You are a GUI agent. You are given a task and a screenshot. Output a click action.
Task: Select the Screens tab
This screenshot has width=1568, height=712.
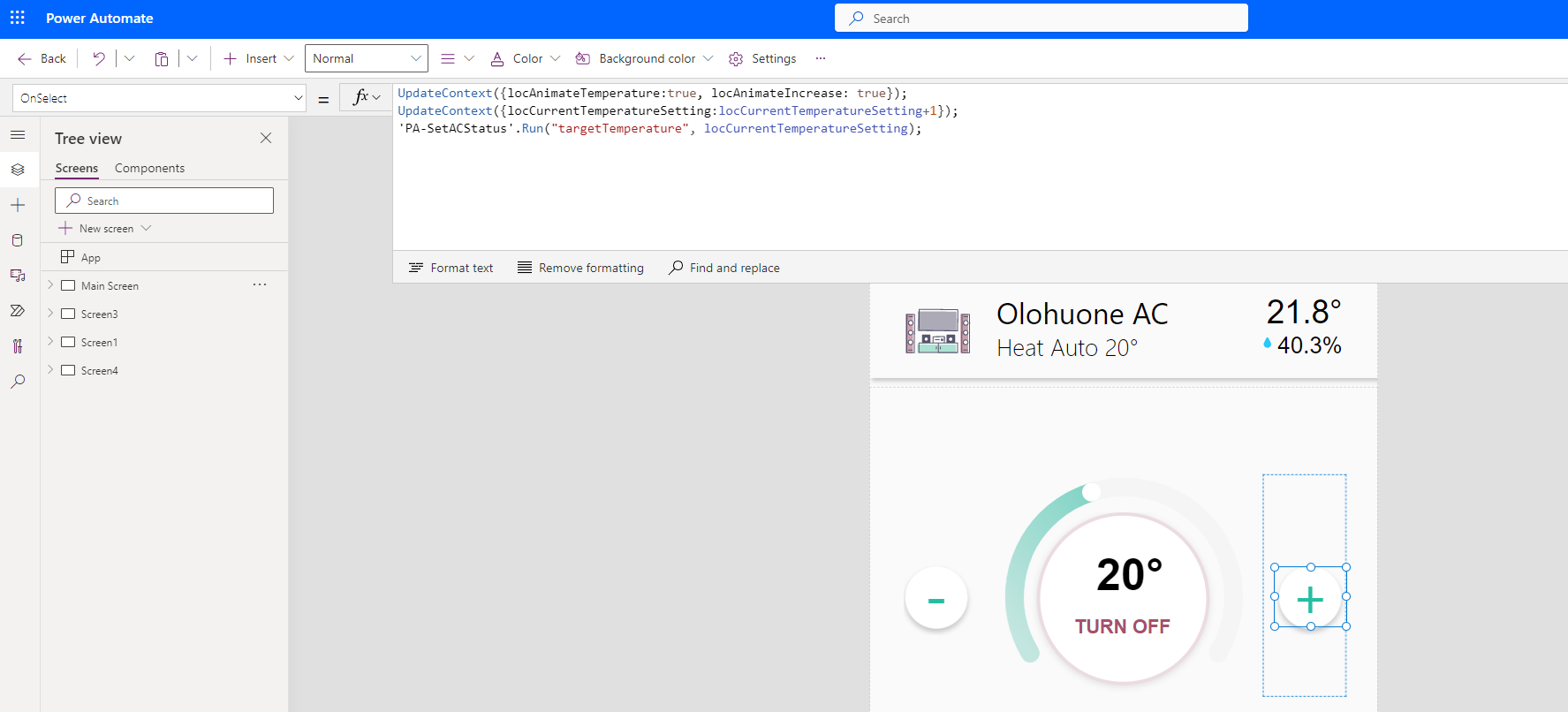(77, 168)
